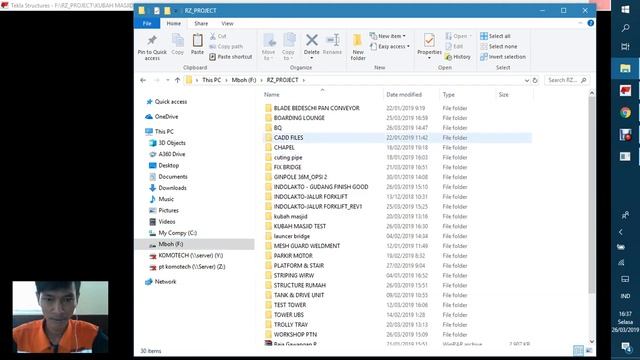Open the File menu tab
Viewport: 640px width, 360px height.
point(147,24)
